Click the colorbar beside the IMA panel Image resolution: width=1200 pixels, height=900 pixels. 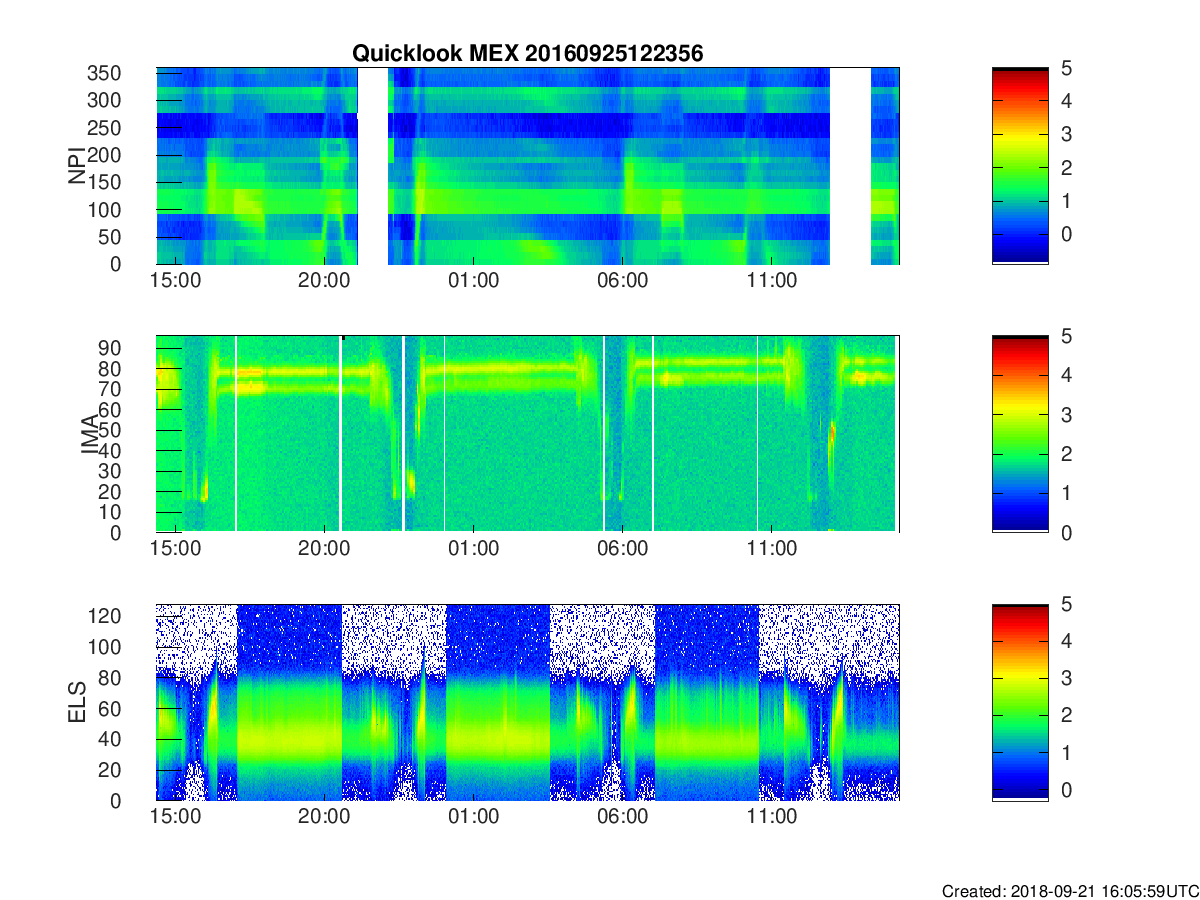point(1020,434)
